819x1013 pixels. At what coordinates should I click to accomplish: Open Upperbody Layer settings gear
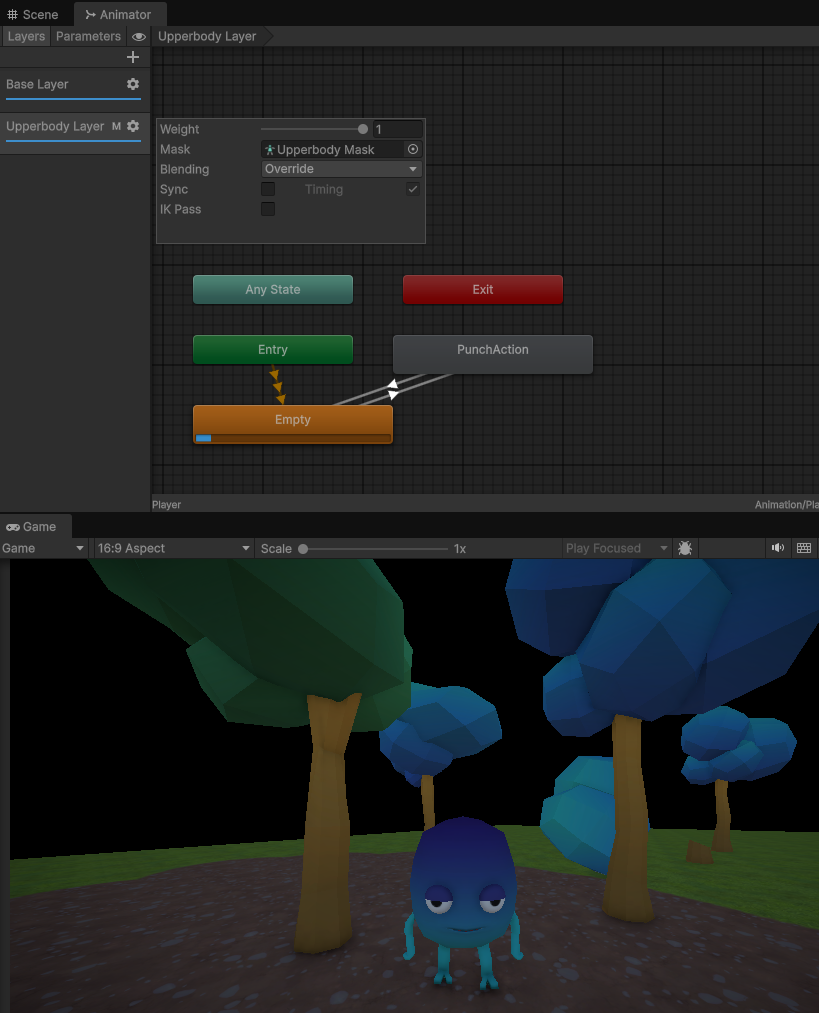click(133, 127)
